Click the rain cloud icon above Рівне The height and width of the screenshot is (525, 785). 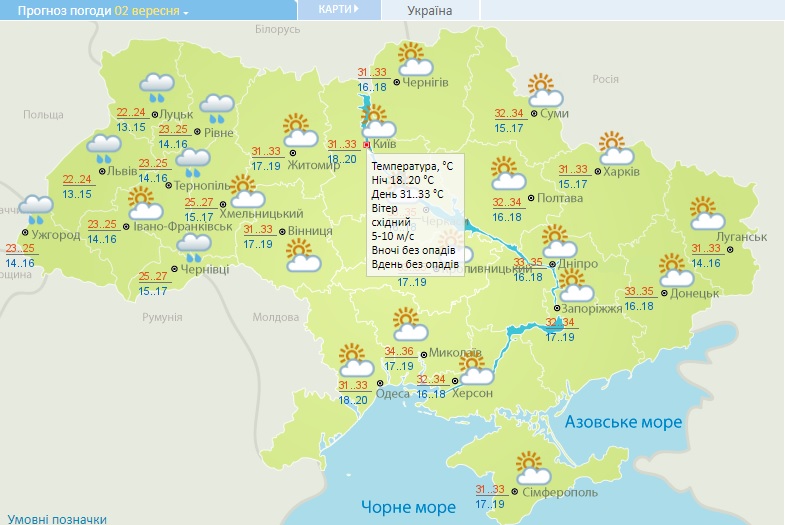pos(217,109)
